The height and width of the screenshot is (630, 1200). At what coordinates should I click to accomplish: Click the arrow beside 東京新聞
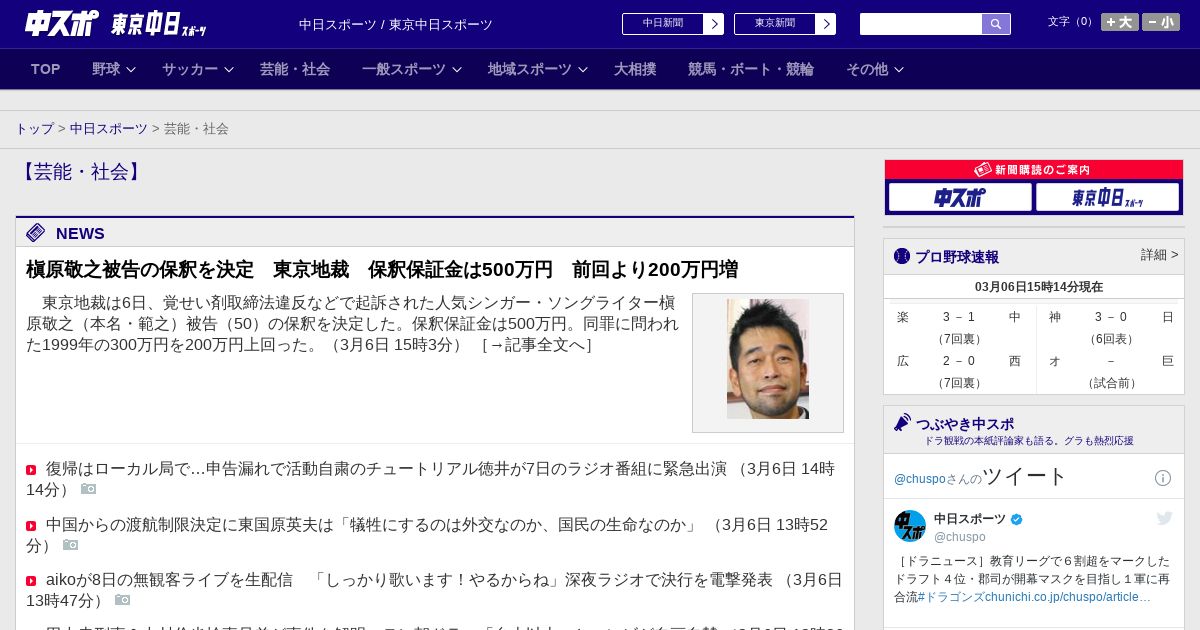(826, 24)
